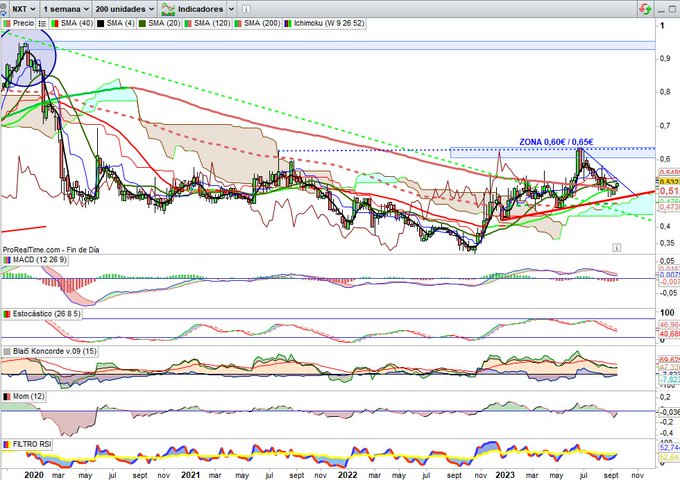Select the 'ZONA 0,60€ / 0,65€' annotation text
The height and width of the screenshot is (480, 680).
click(x=556, y=142)
